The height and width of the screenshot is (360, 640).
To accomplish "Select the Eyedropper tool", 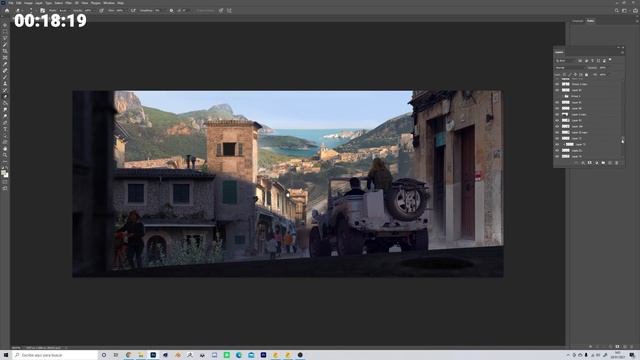I will click(x=5, y=64).
